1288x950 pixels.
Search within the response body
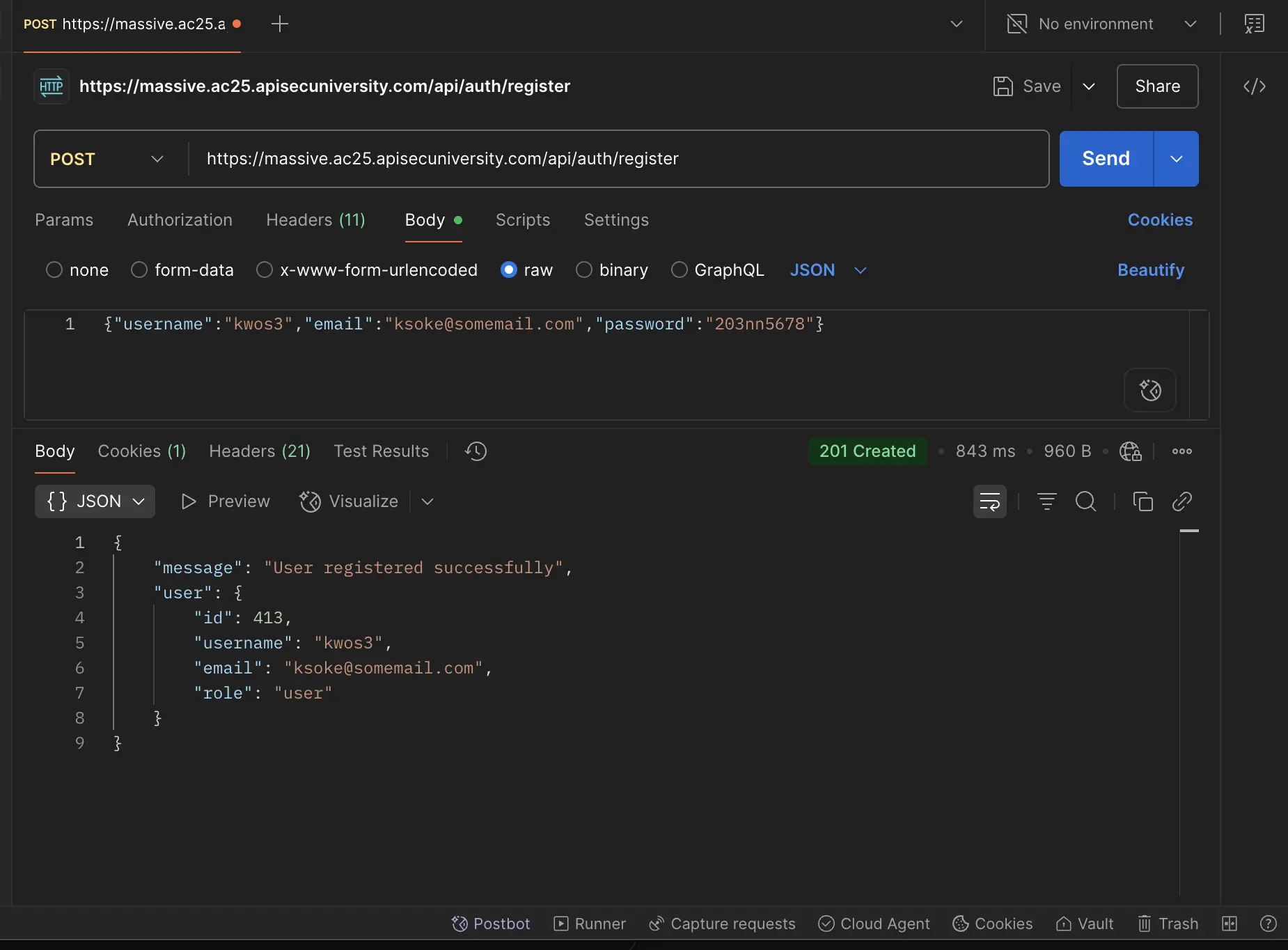(x=1086, y=501)
